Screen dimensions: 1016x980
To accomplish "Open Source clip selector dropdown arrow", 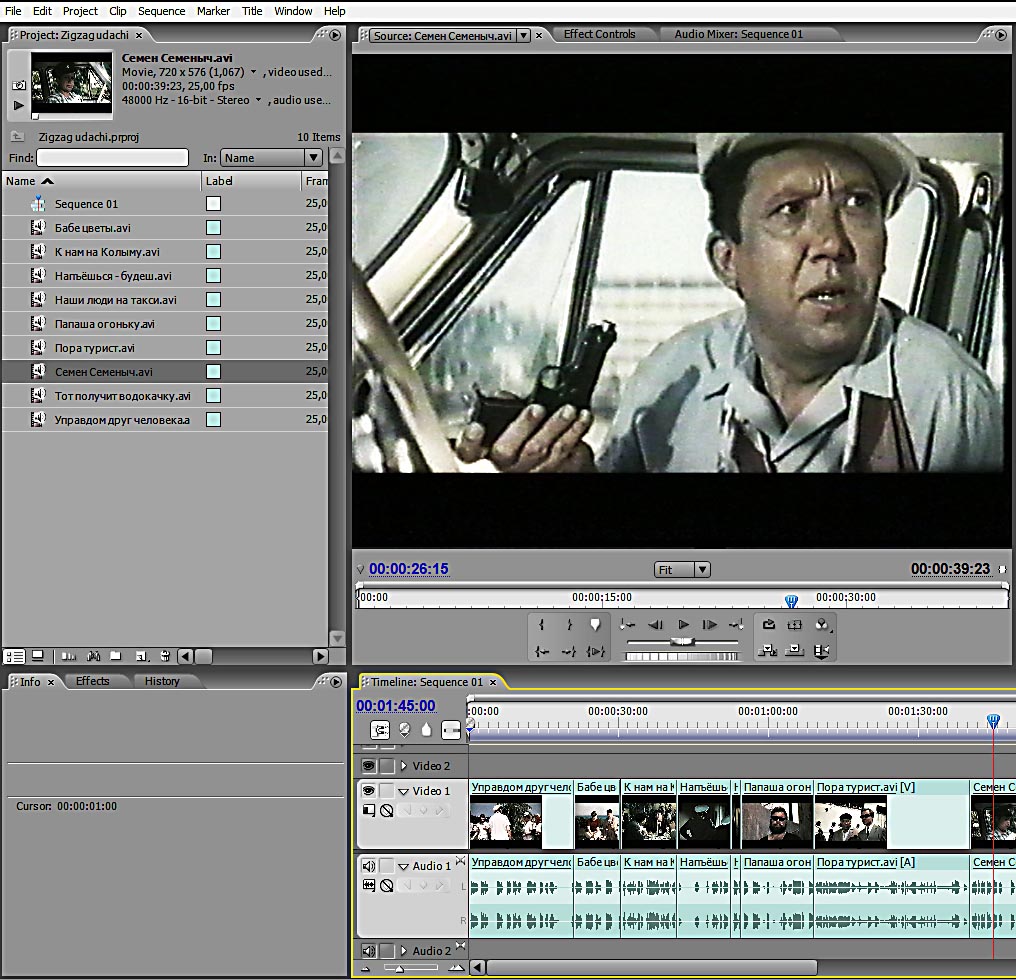I will pos(523,36).
